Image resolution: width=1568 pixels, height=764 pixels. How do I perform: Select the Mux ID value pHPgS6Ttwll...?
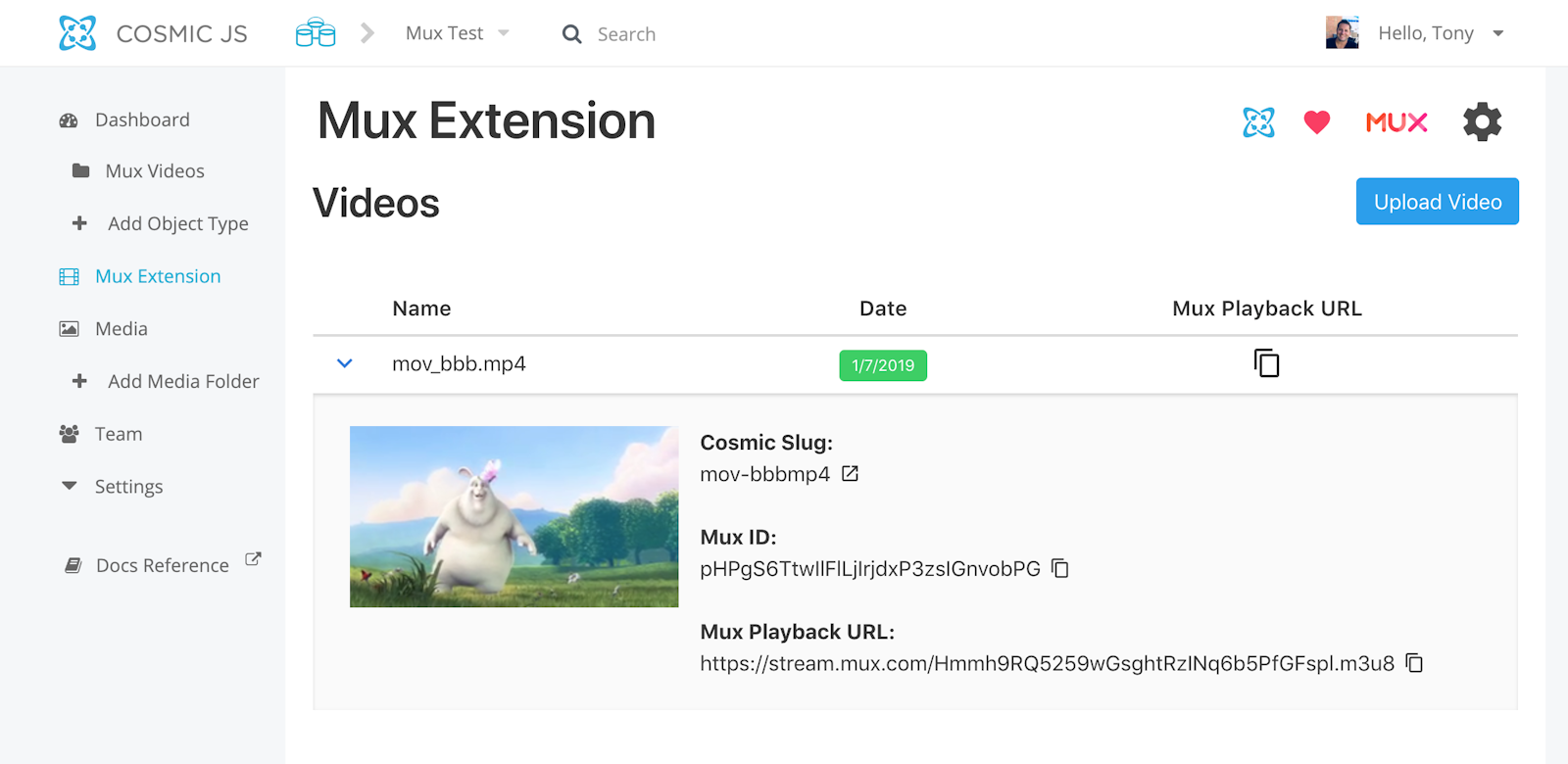[x=870, y=569]
